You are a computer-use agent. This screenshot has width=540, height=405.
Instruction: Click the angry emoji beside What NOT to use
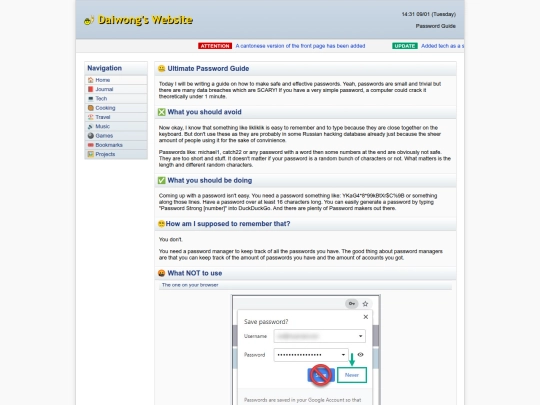coord(162,273)
